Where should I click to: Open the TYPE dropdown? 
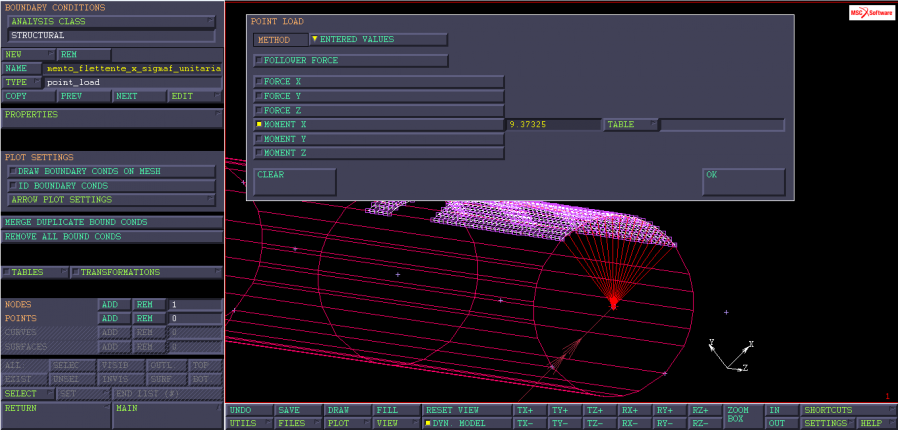pyautogui.click(x=22, y=82)
